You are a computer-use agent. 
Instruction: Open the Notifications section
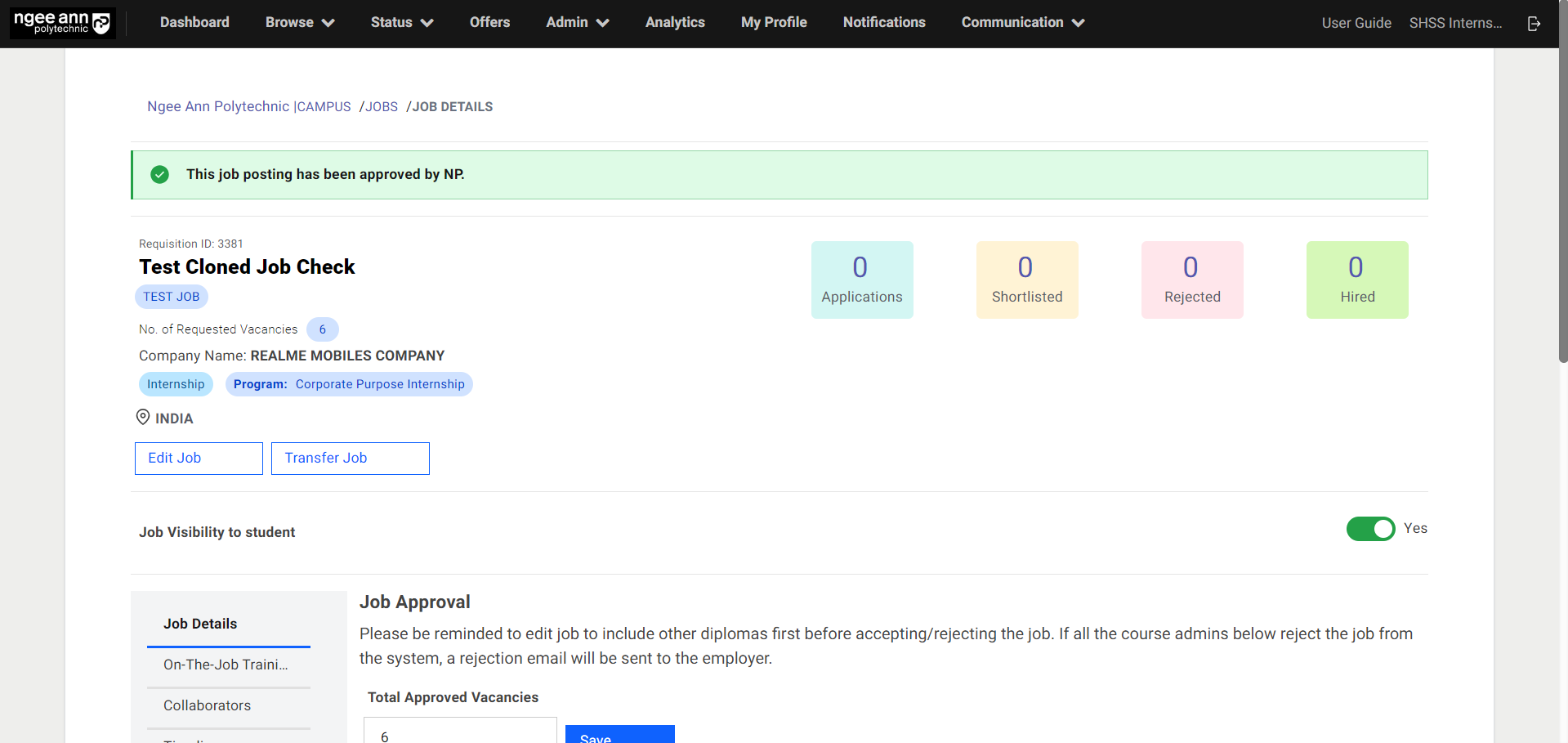click(x=883, y=22)
